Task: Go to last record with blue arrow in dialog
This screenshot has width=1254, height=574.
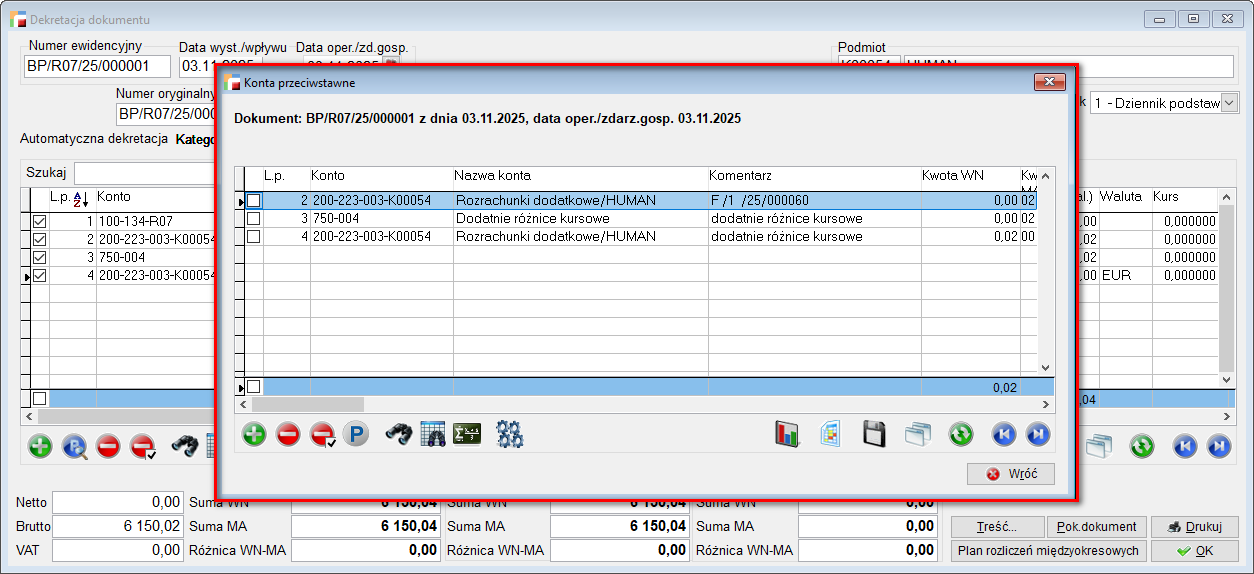Action: pyautogui.click(x=1038, y=434)
